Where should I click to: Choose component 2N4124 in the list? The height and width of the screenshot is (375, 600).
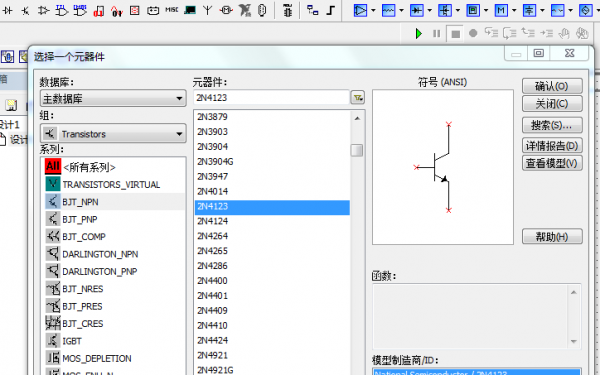[272, 221]
